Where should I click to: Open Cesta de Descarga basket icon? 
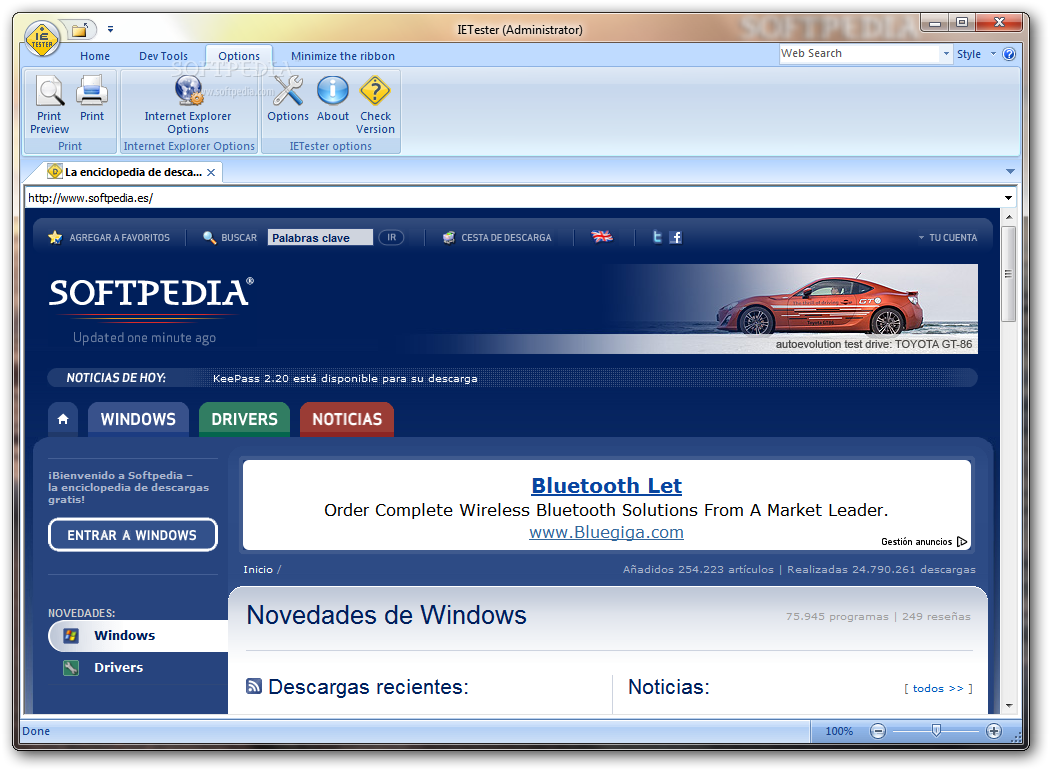click(x=449, y=237)
